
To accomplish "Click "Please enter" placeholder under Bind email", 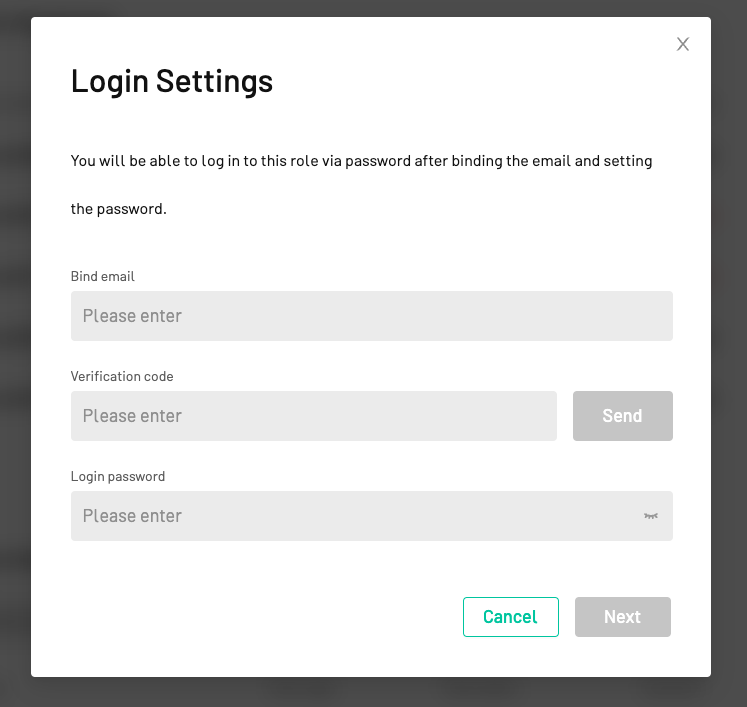I will pyautogui.click(x=132, y=316).
